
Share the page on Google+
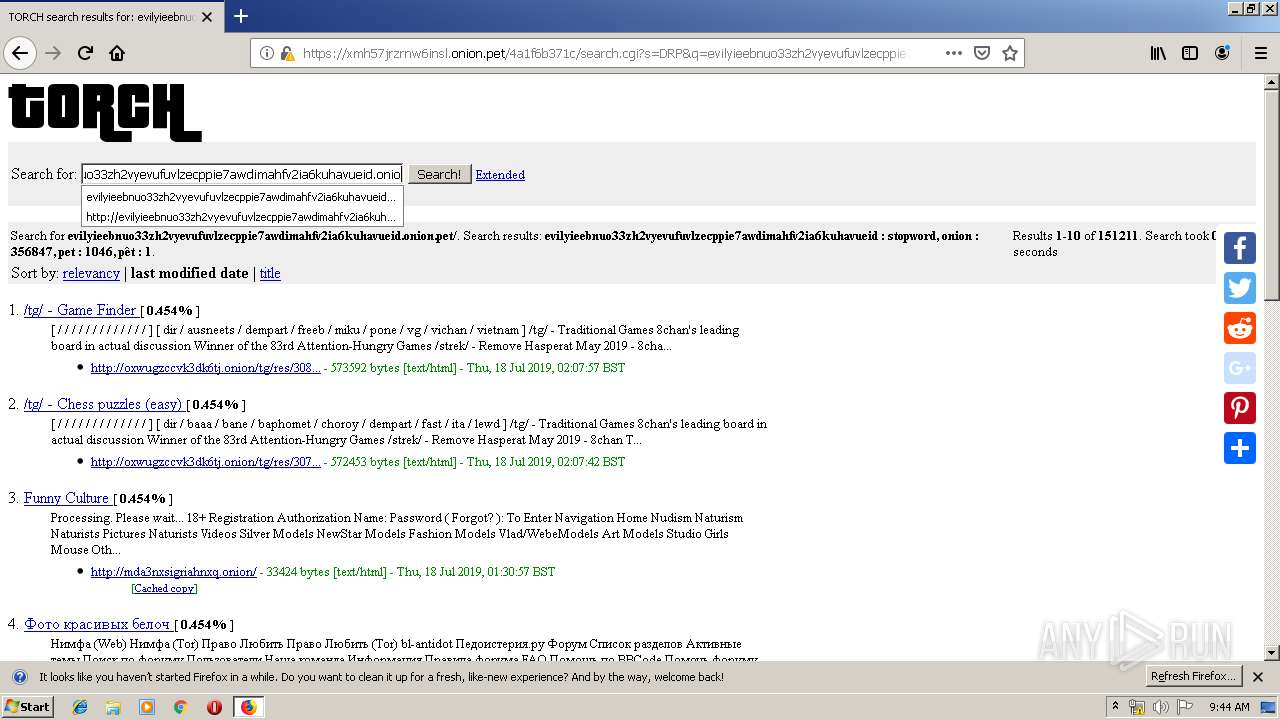tap(1240, 368)
